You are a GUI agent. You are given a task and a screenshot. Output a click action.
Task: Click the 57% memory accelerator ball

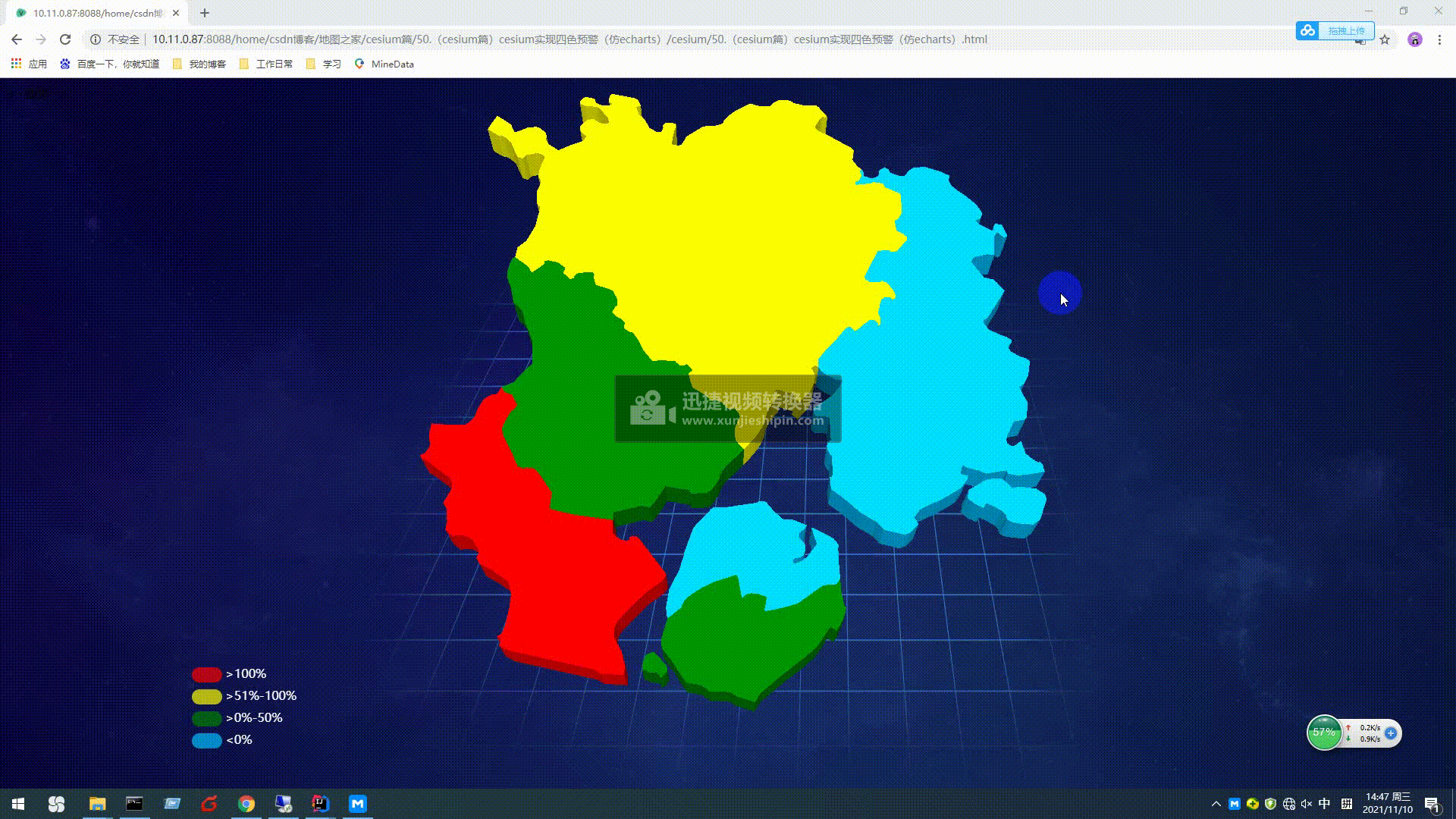pyautogui.click(x=1324, y=733)
